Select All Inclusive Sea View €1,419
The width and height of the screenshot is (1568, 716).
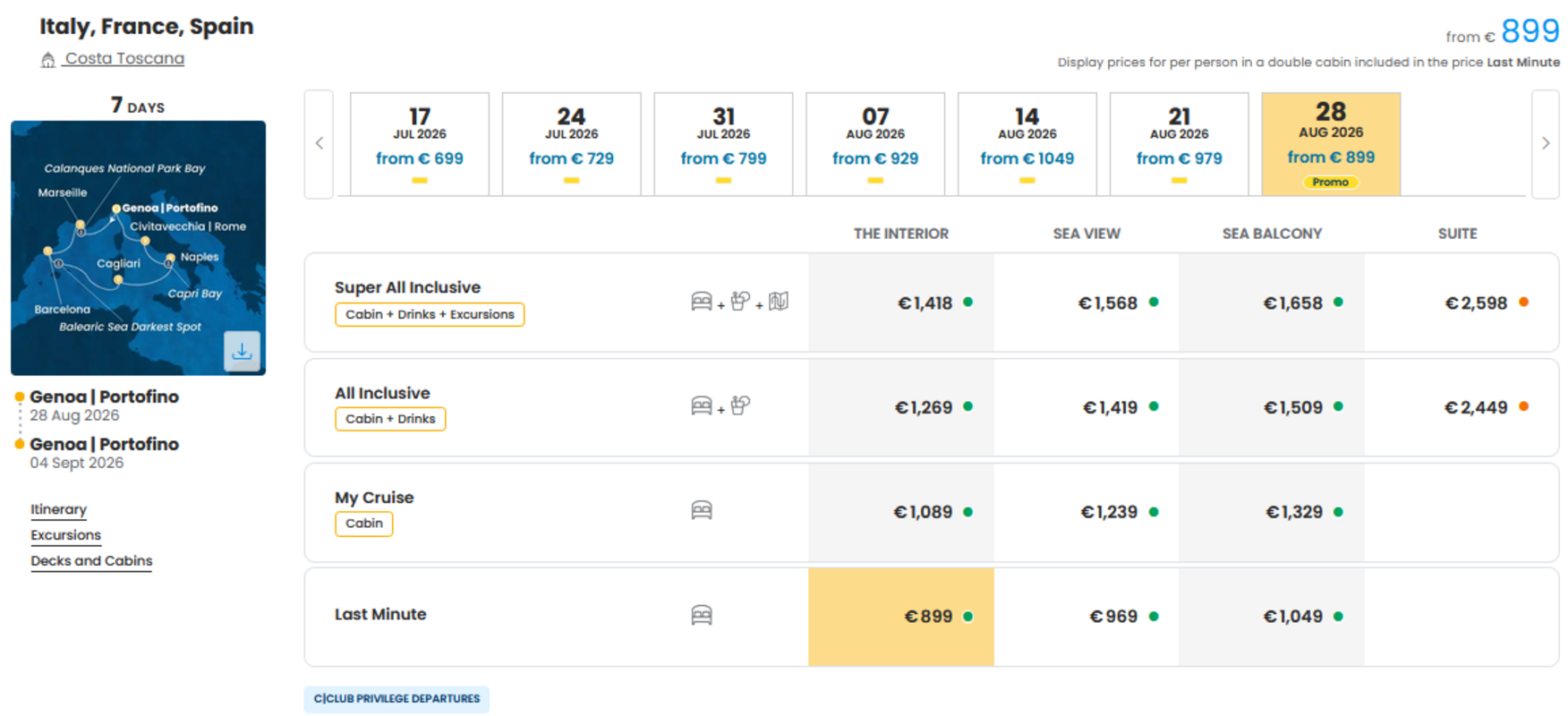tap(1087, 407)
